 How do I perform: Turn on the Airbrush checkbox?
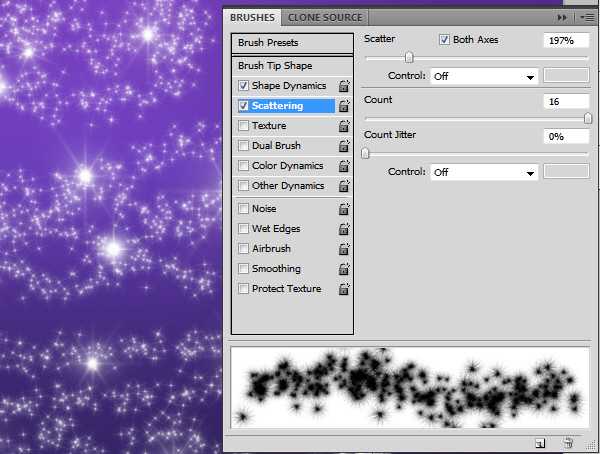tap(244, 249)
